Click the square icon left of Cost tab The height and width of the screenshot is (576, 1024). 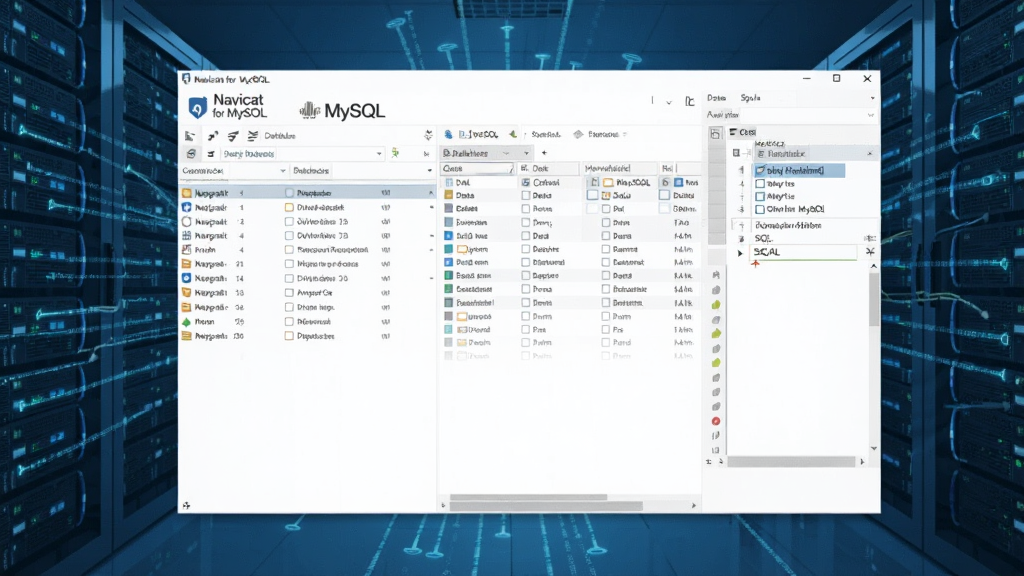pyautogui.click(x=716, y=134)
